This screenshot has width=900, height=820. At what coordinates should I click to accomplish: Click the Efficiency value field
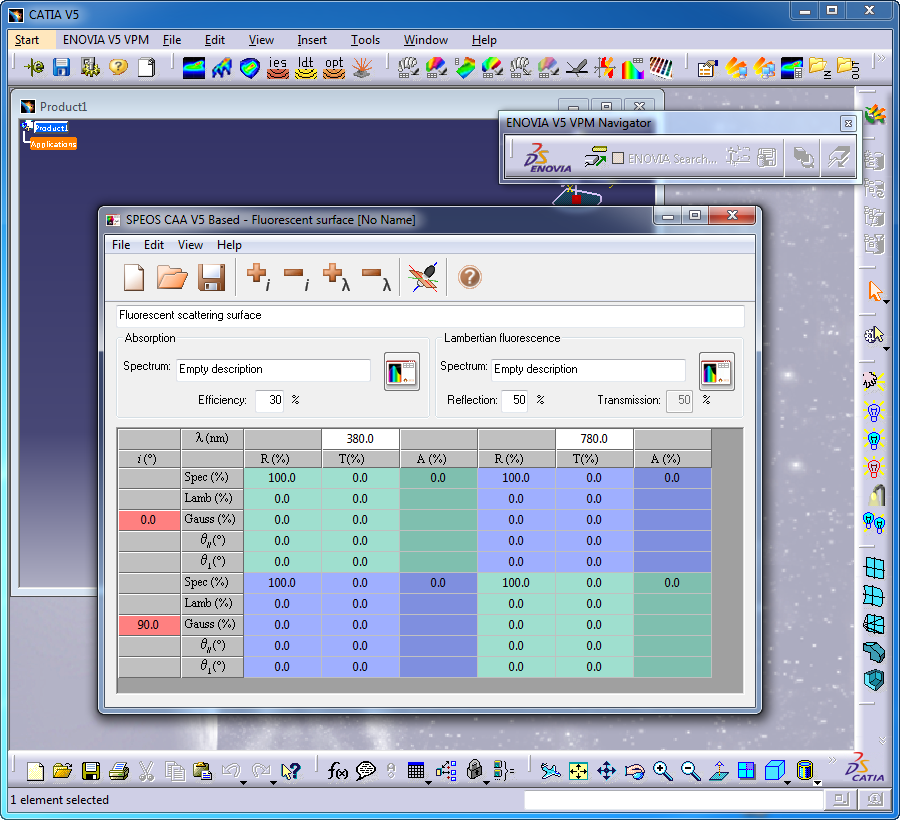[269, 401]
